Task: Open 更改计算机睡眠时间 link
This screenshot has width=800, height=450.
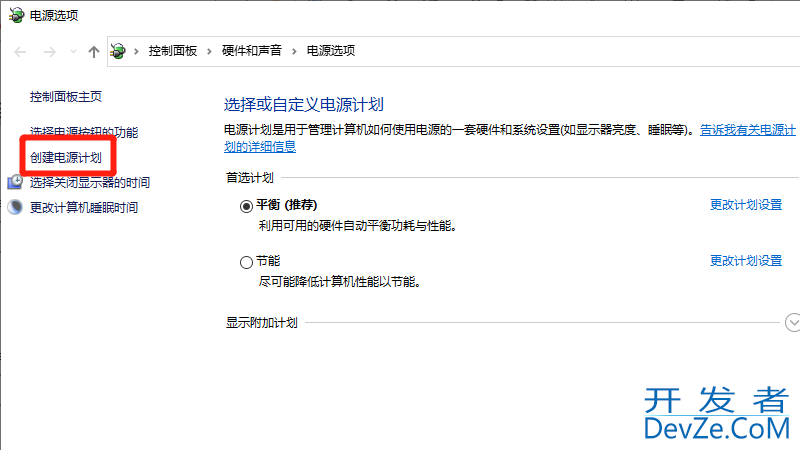Action: pos(84,207)
